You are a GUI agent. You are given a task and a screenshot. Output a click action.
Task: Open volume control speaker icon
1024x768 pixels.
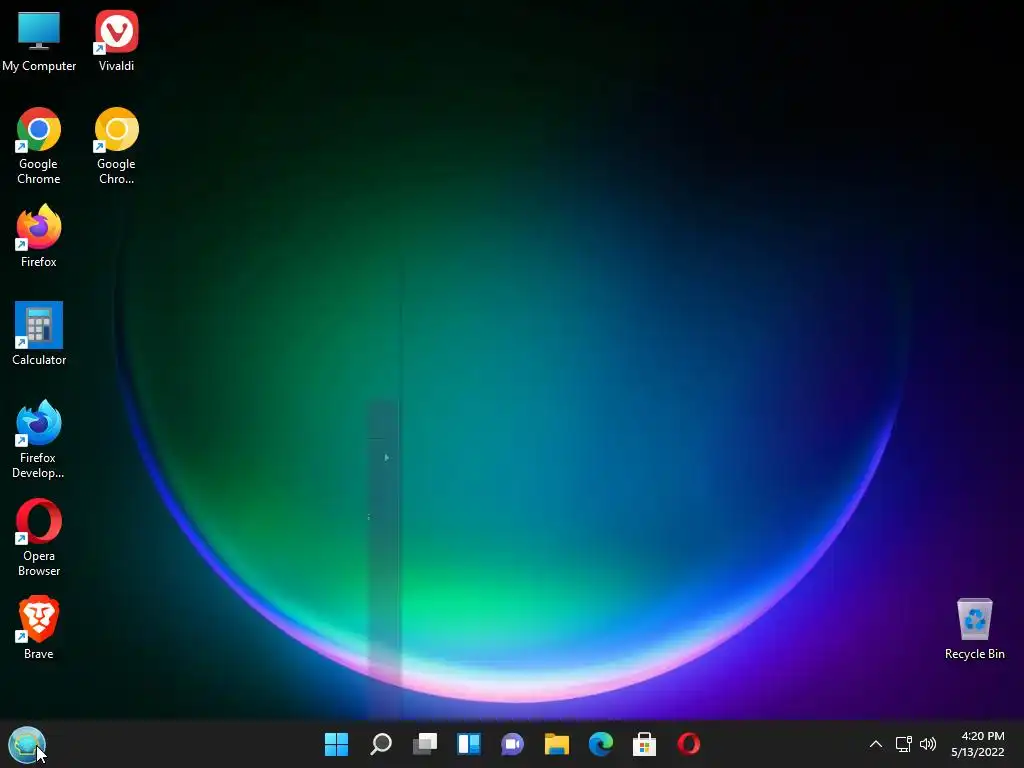click(928, 744)
